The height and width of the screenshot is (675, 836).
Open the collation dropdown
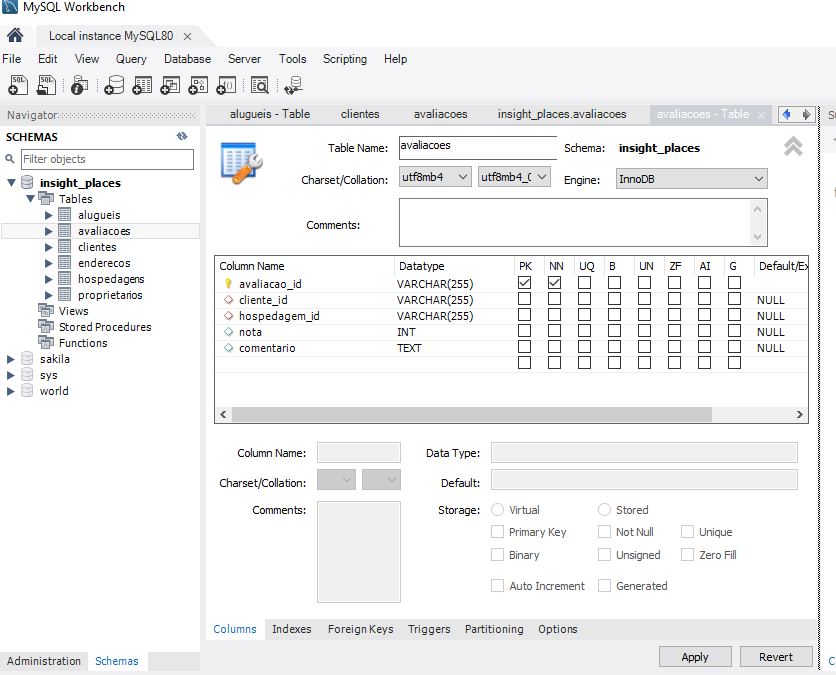514,177
